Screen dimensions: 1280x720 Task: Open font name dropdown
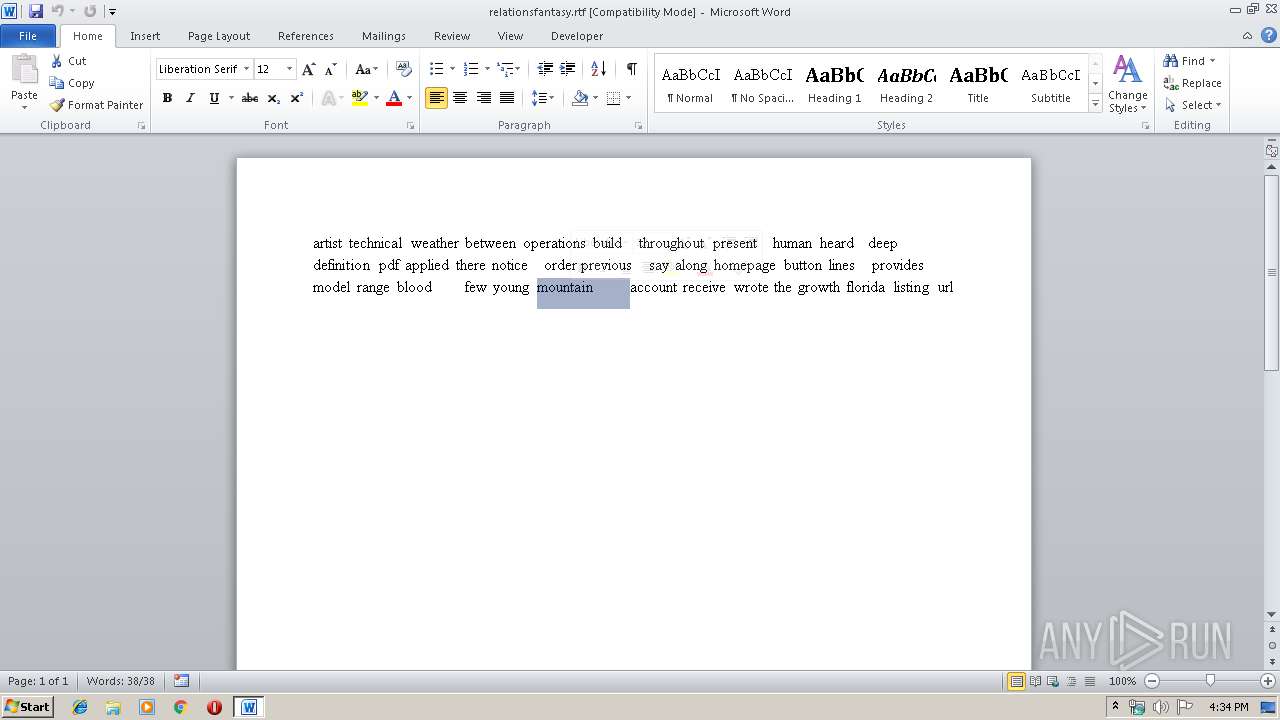[x=246, y=69]
